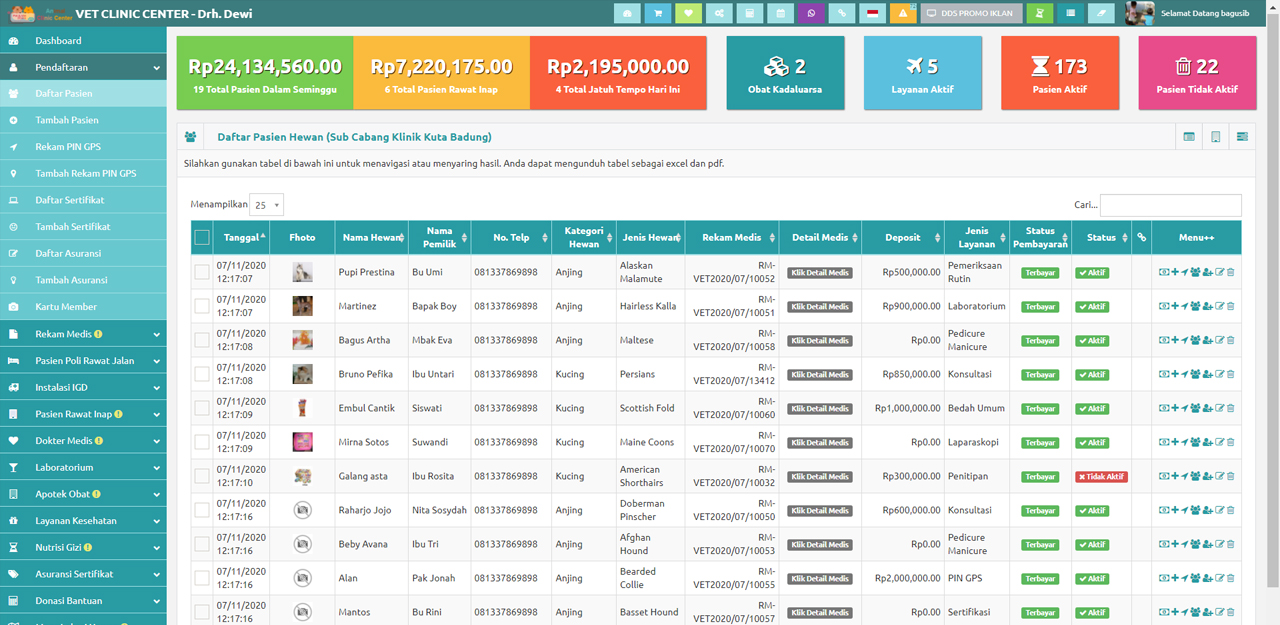Screen dimensions: 1280x625
Task: Click the yellow warning triangle icon
Action: (903, 14)
